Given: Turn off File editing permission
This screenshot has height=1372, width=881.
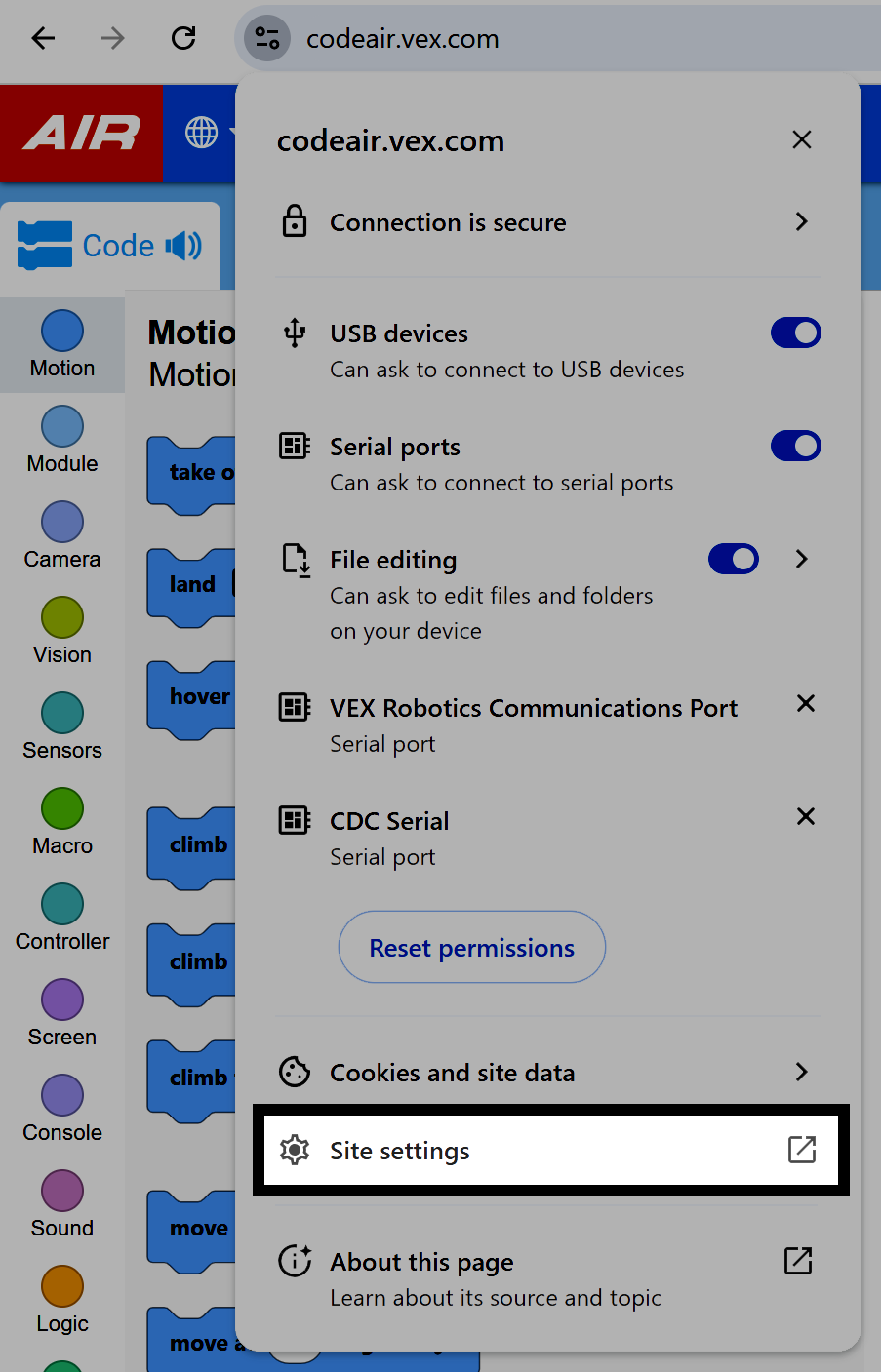Looking at the screenshot, I should (x=733, y=559).
